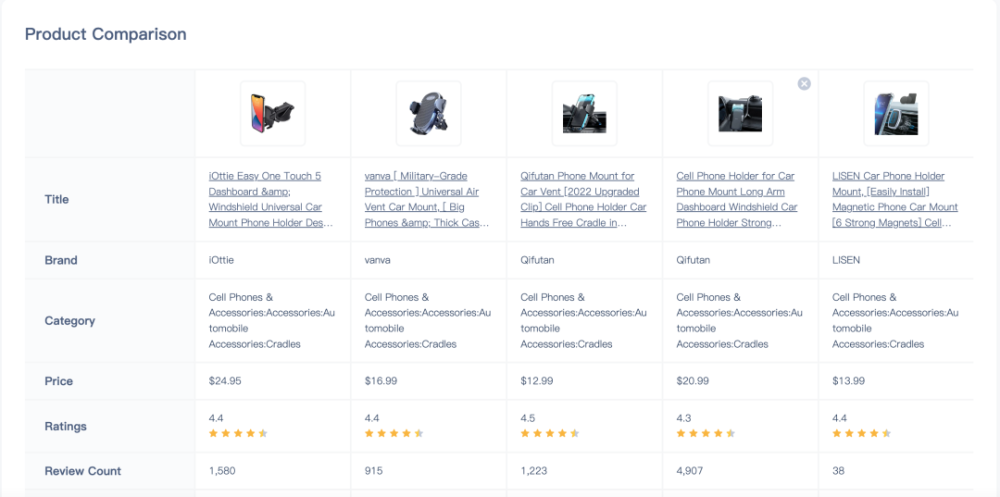Select the Brand row label
Image resolution: width=1000 pixels, height=497 pixels.
point(61,260)
